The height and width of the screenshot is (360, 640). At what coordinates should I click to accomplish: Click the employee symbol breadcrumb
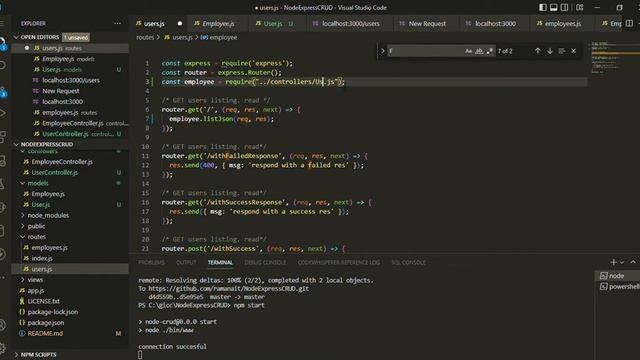219,38
